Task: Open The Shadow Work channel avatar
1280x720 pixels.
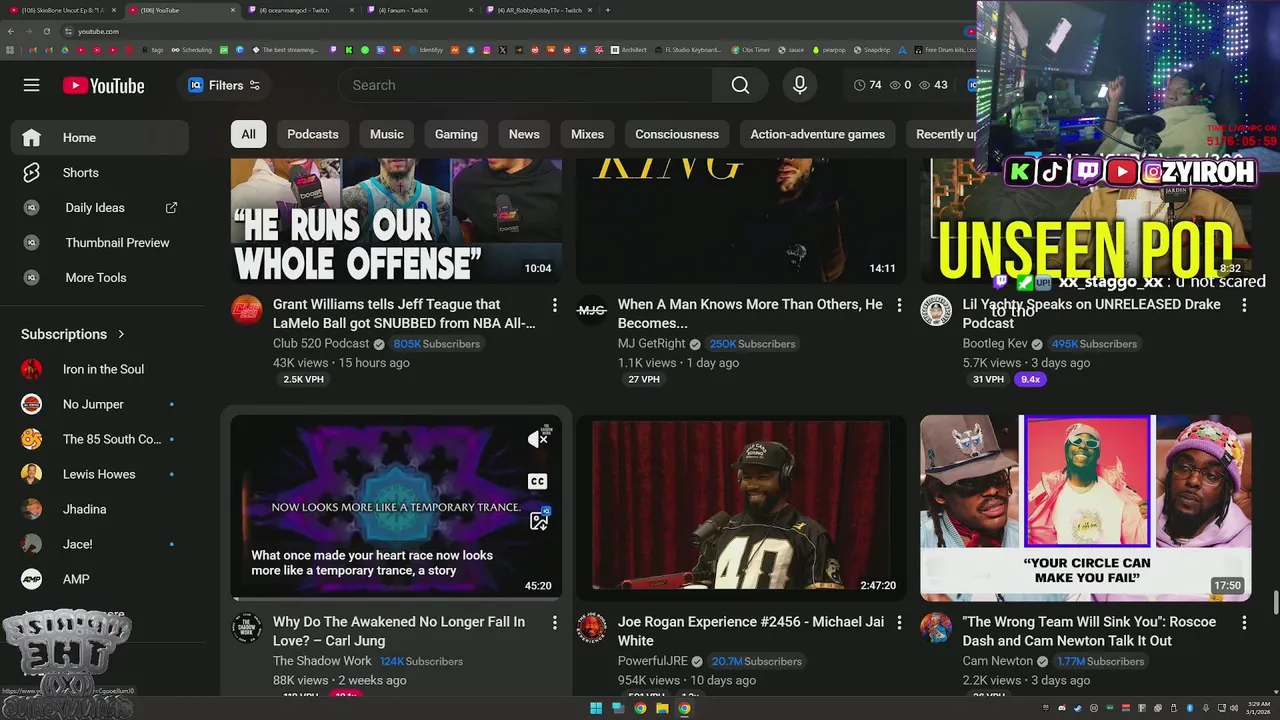Action: click(247, 628)
